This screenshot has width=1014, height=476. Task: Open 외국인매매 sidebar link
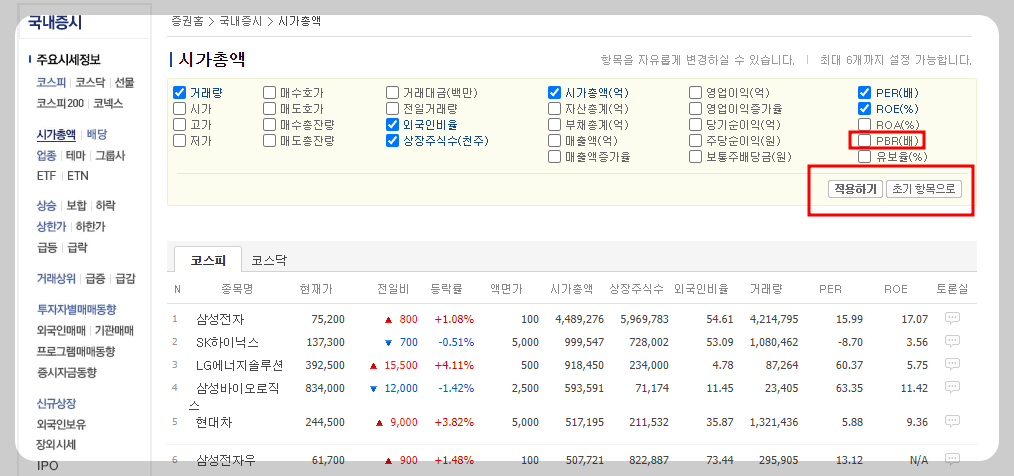(61, 331)
